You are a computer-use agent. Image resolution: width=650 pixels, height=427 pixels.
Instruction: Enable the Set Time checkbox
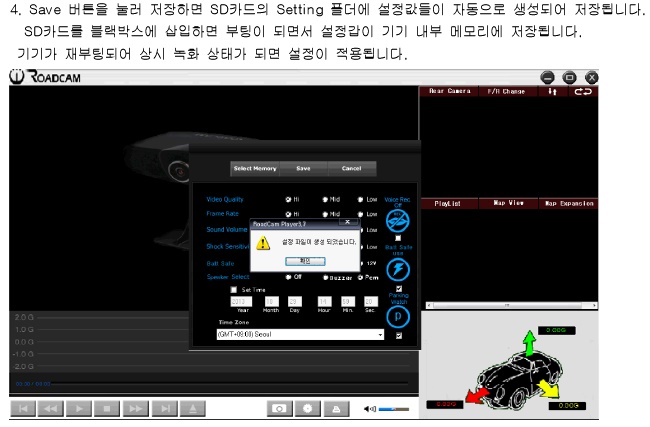coord(234,290)
